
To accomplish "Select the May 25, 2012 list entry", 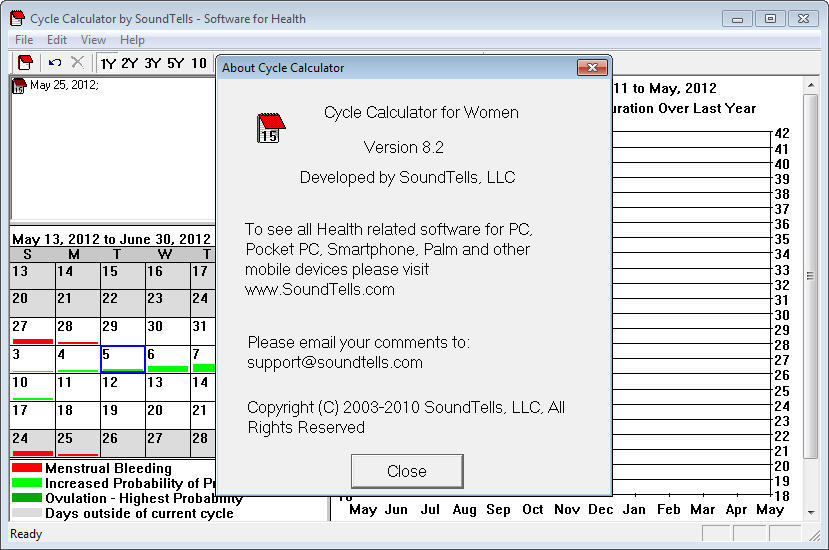I will coord(64,85).
